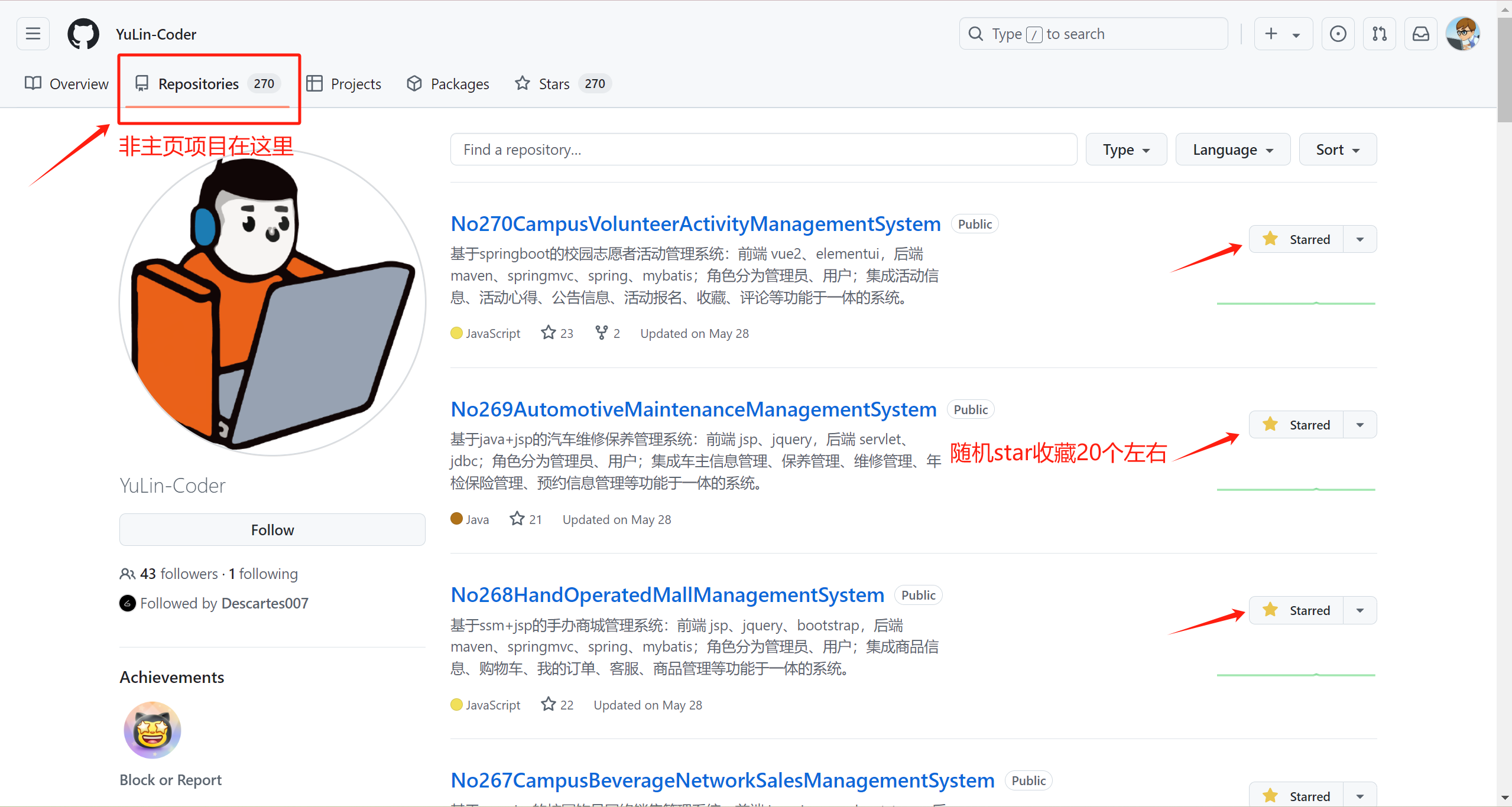The image size is (1512, 807).
Task: Focus the Find a repository input
Action: pyautogui.click(x=764, y=149)
